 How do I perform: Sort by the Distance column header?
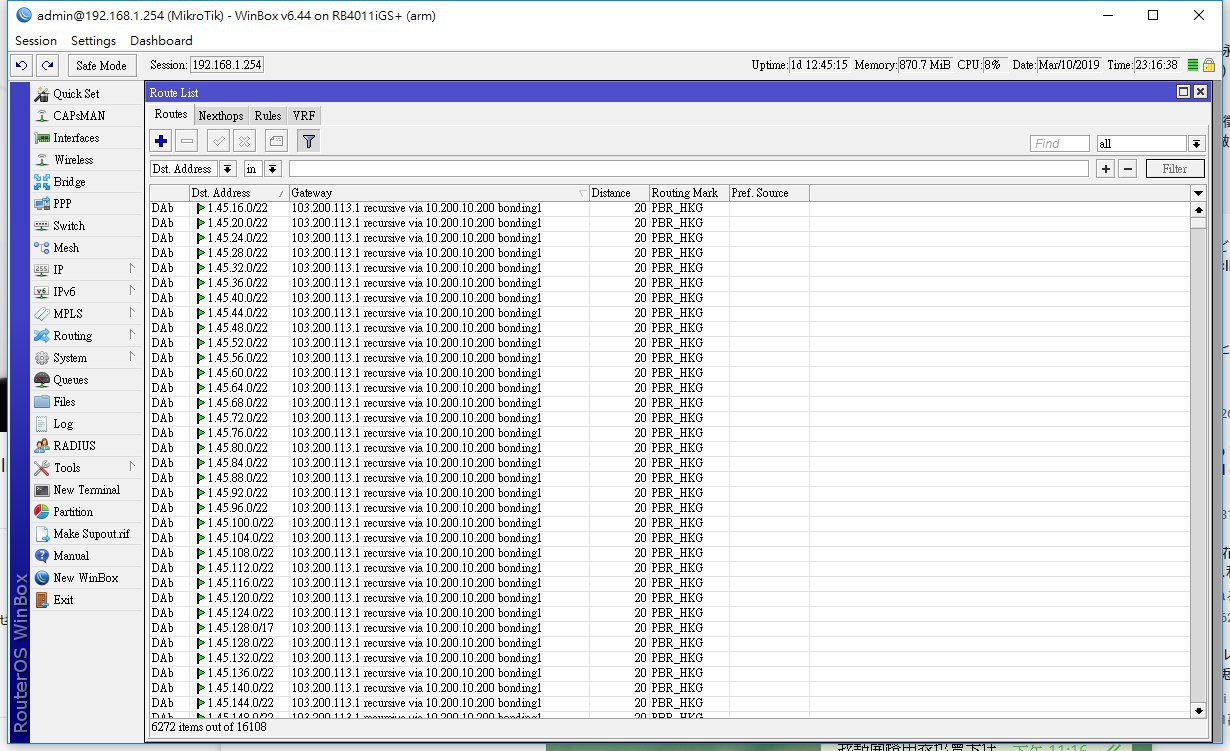618,193
